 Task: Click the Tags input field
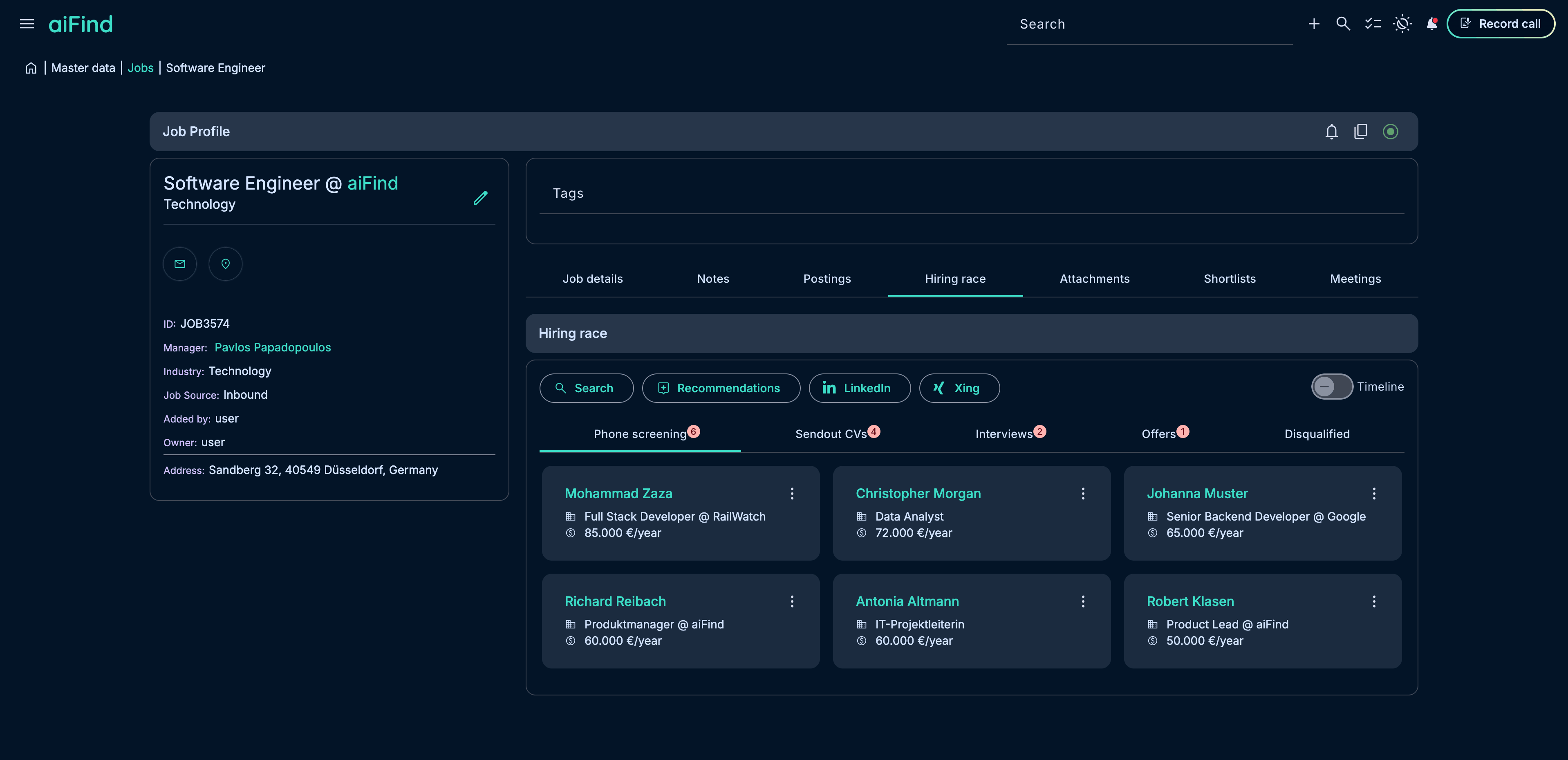point(972,194)
